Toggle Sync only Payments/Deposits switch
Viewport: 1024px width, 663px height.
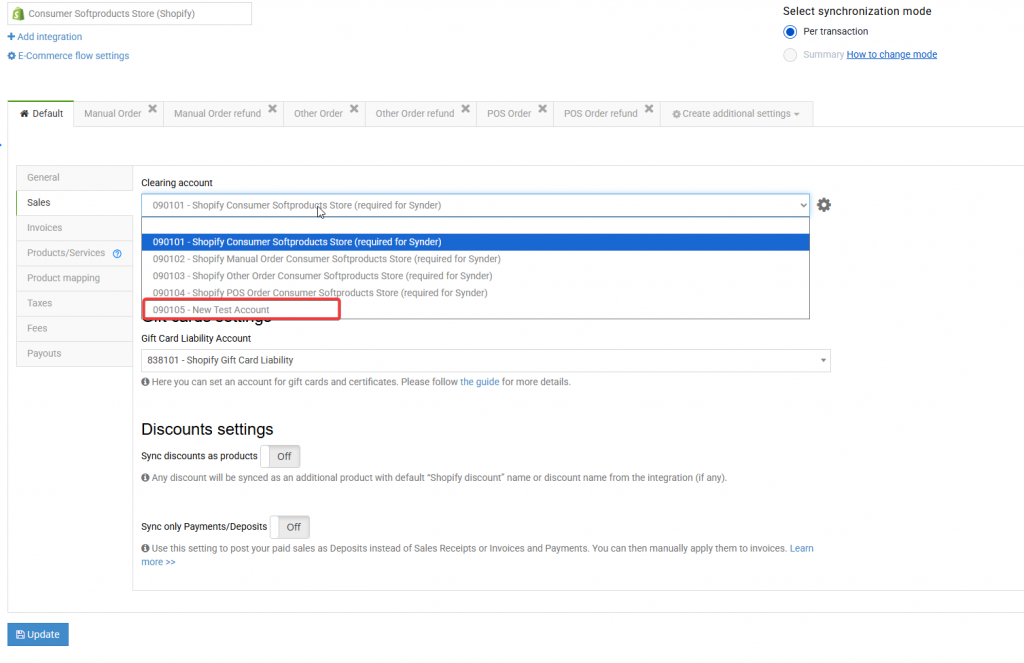(x=291, y=527)
